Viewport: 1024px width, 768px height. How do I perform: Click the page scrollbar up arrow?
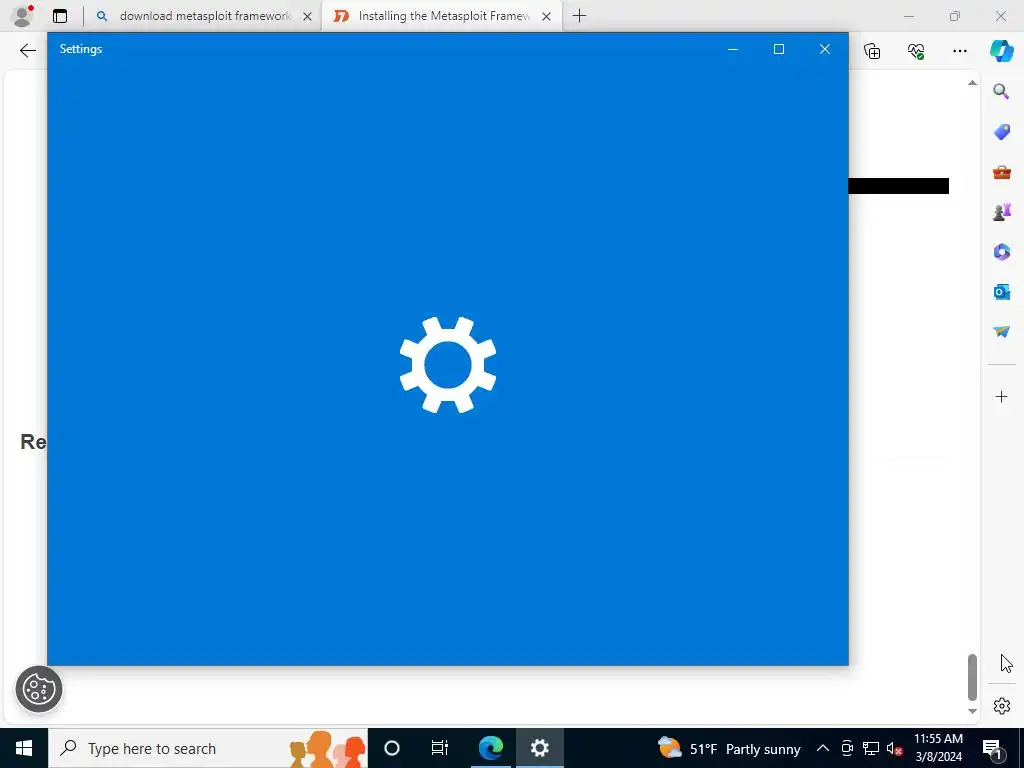pyautogui.click(x=972, y=83)
